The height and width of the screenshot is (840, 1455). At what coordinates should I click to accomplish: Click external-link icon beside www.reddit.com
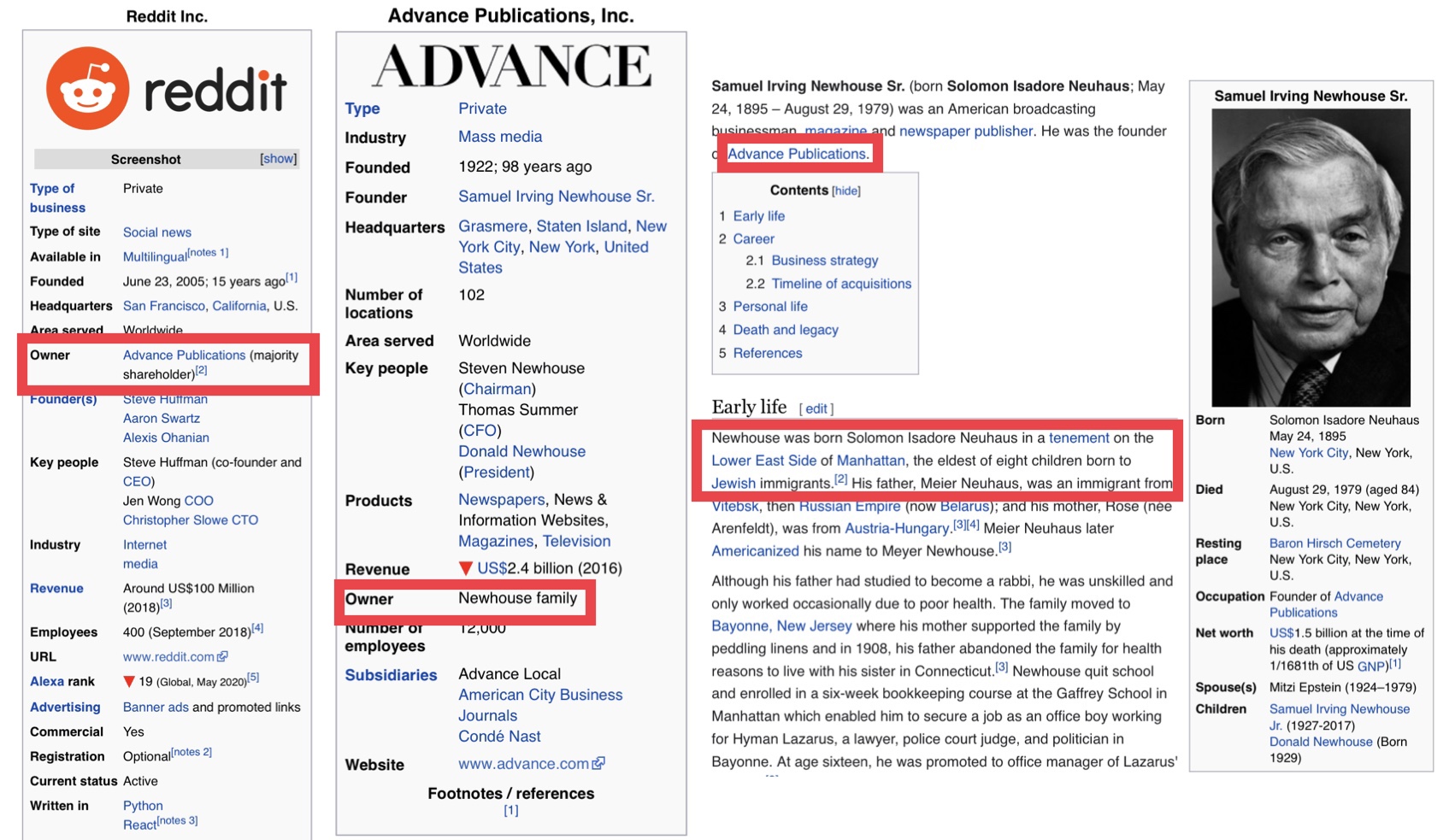[223, 656]
